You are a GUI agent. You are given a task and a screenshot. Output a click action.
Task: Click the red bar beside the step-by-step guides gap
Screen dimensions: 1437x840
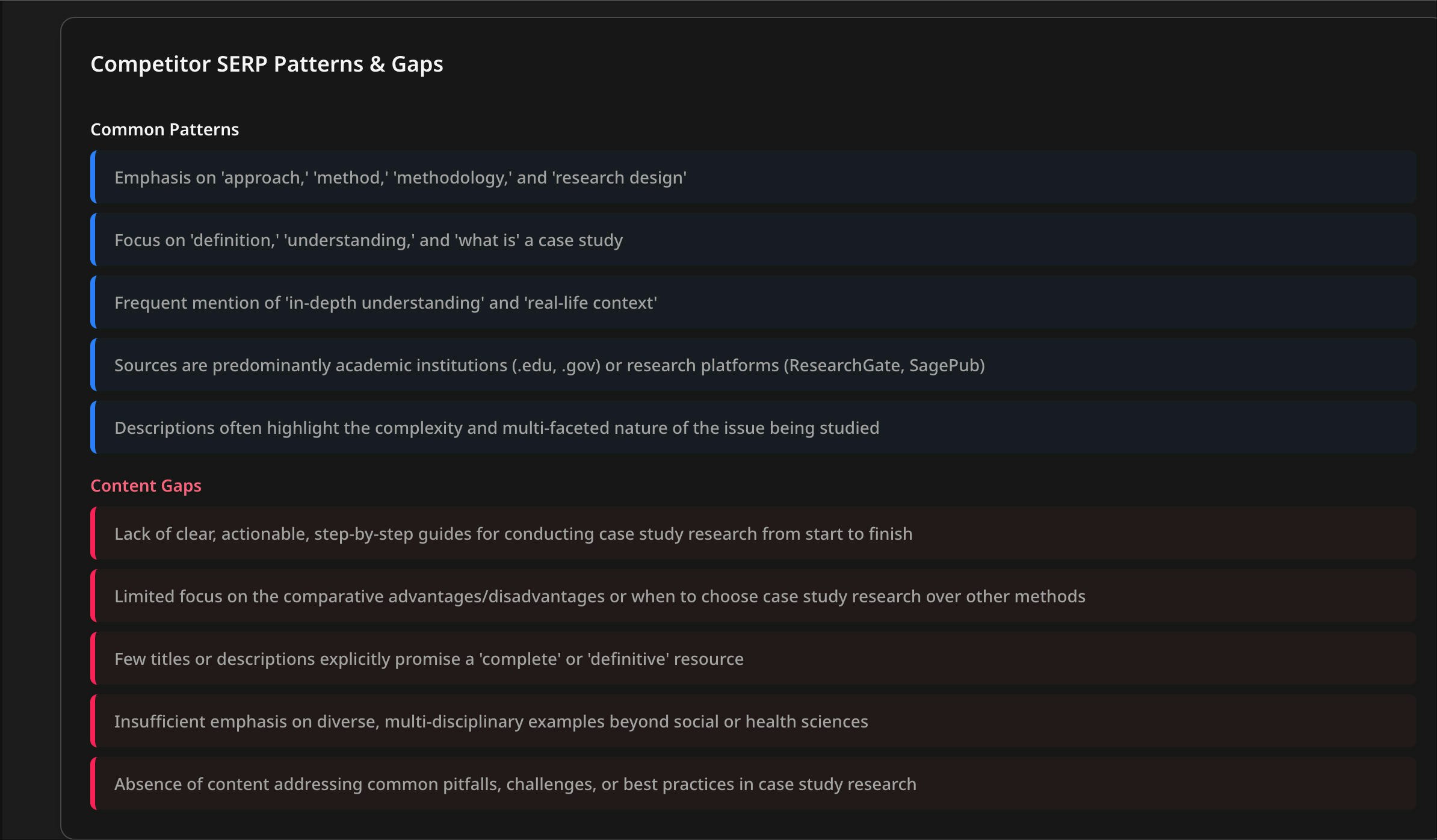[x=93, y=533]
